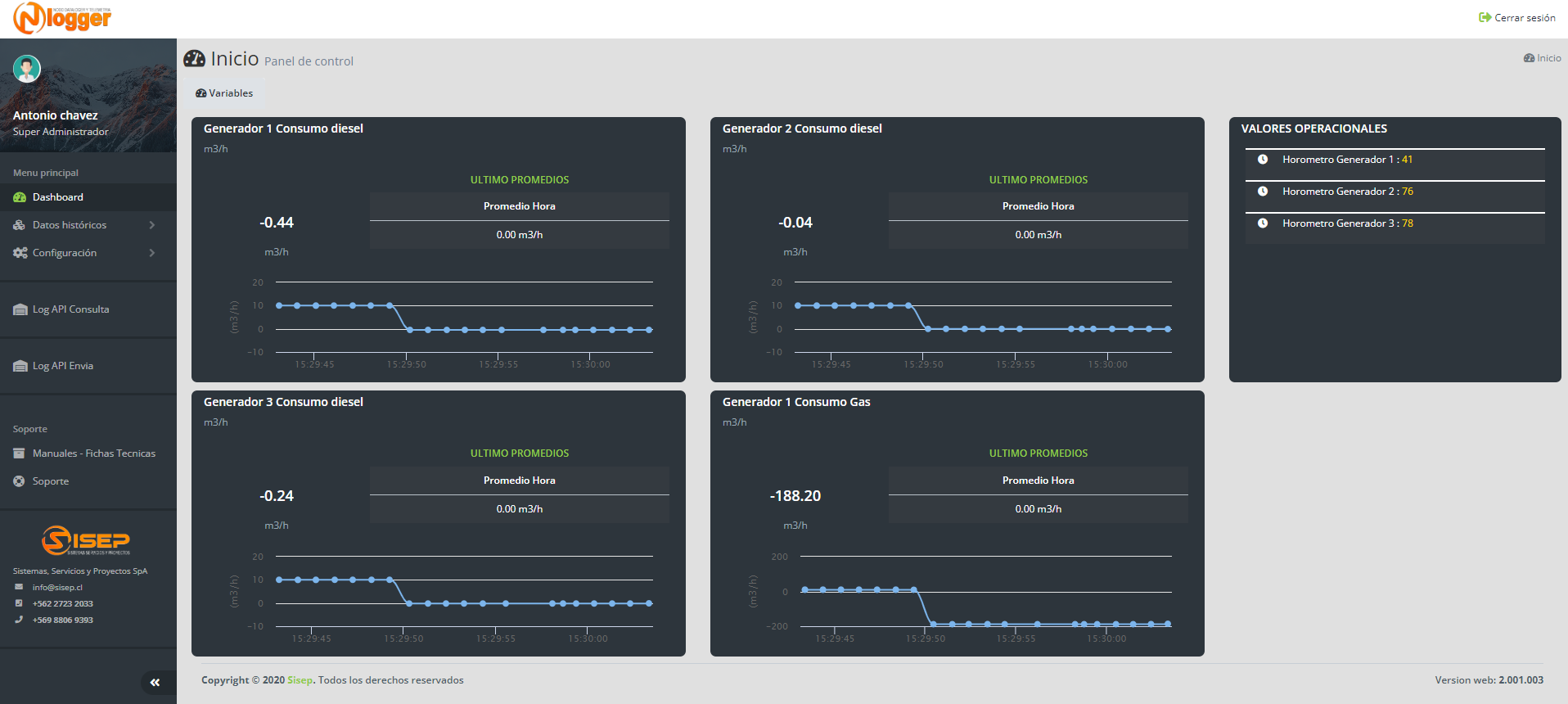Click Horometro Generador 1 clock icon

(1263, 160)
